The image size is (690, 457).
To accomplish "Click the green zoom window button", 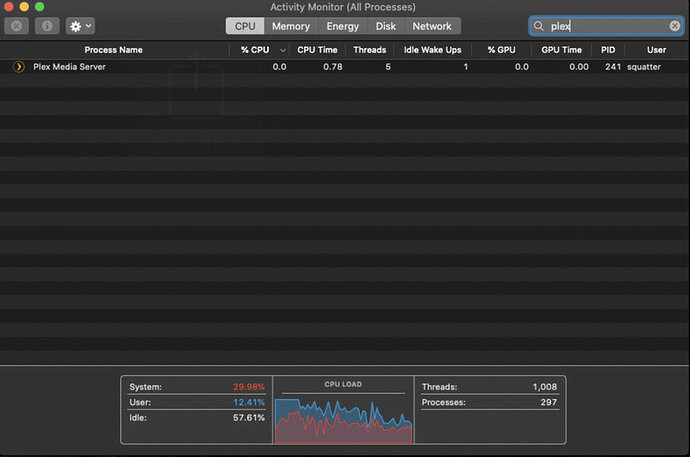I will pyautogui.click(x=40, y=7).
